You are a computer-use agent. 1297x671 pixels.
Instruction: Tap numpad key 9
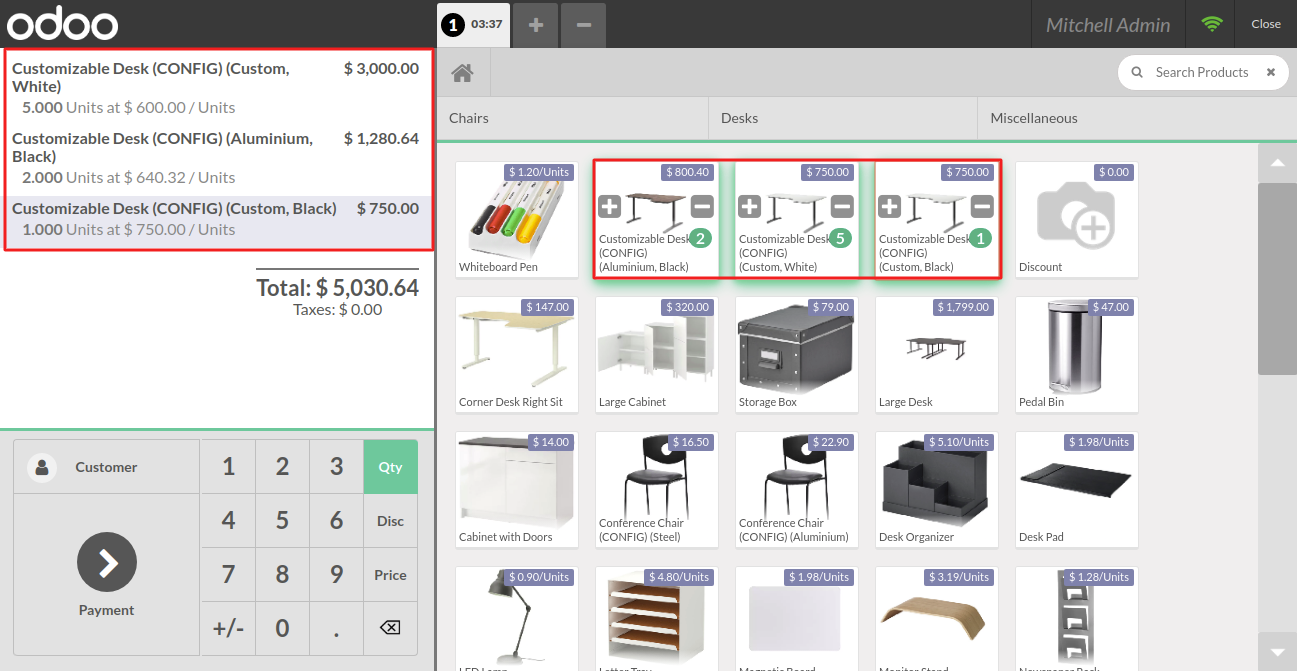tap(336, 575)
